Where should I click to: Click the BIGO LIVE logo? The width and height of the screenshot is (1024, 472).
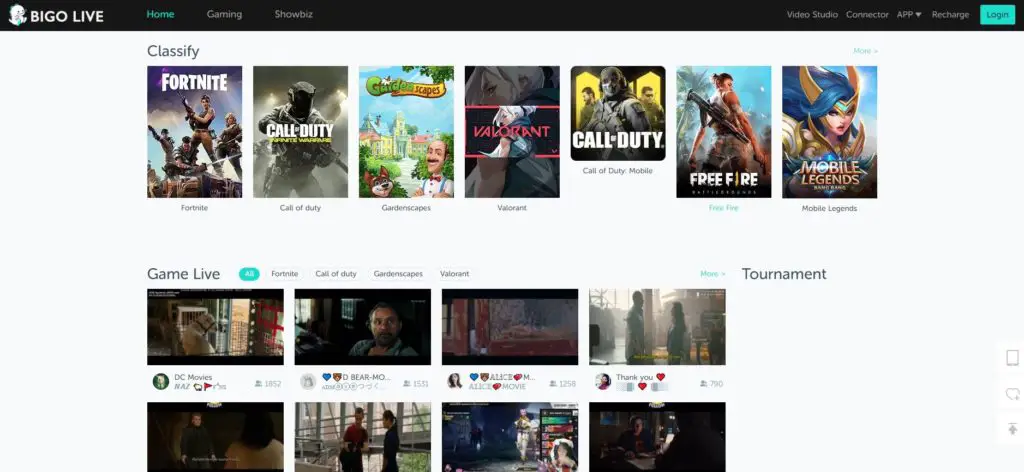click(x=56, y=15)
